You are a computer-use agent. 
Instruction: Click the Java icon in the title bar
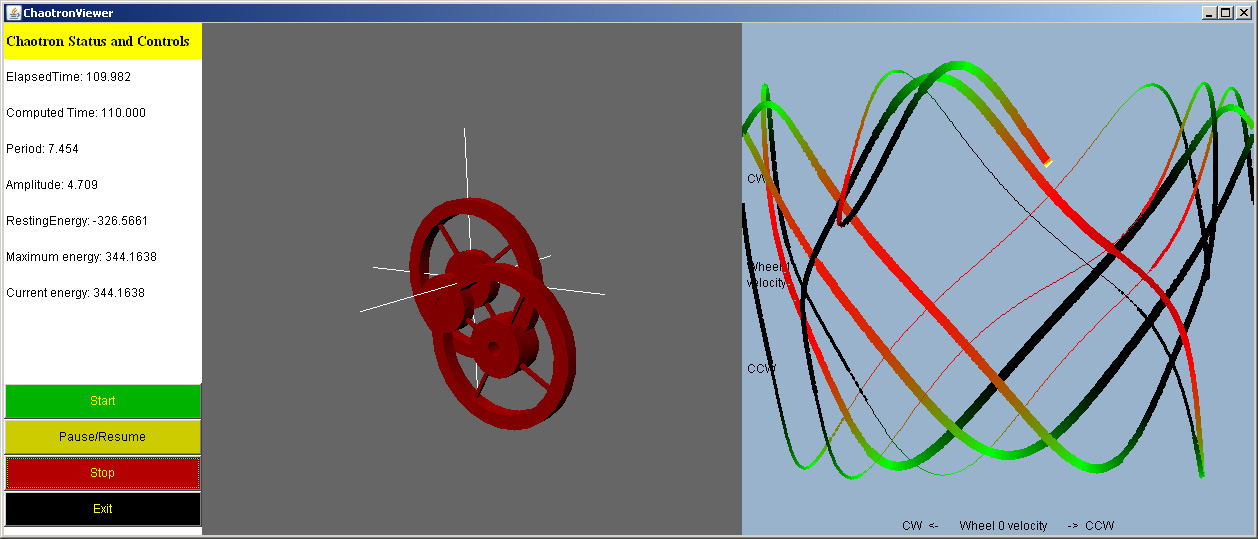coord(12,13)
